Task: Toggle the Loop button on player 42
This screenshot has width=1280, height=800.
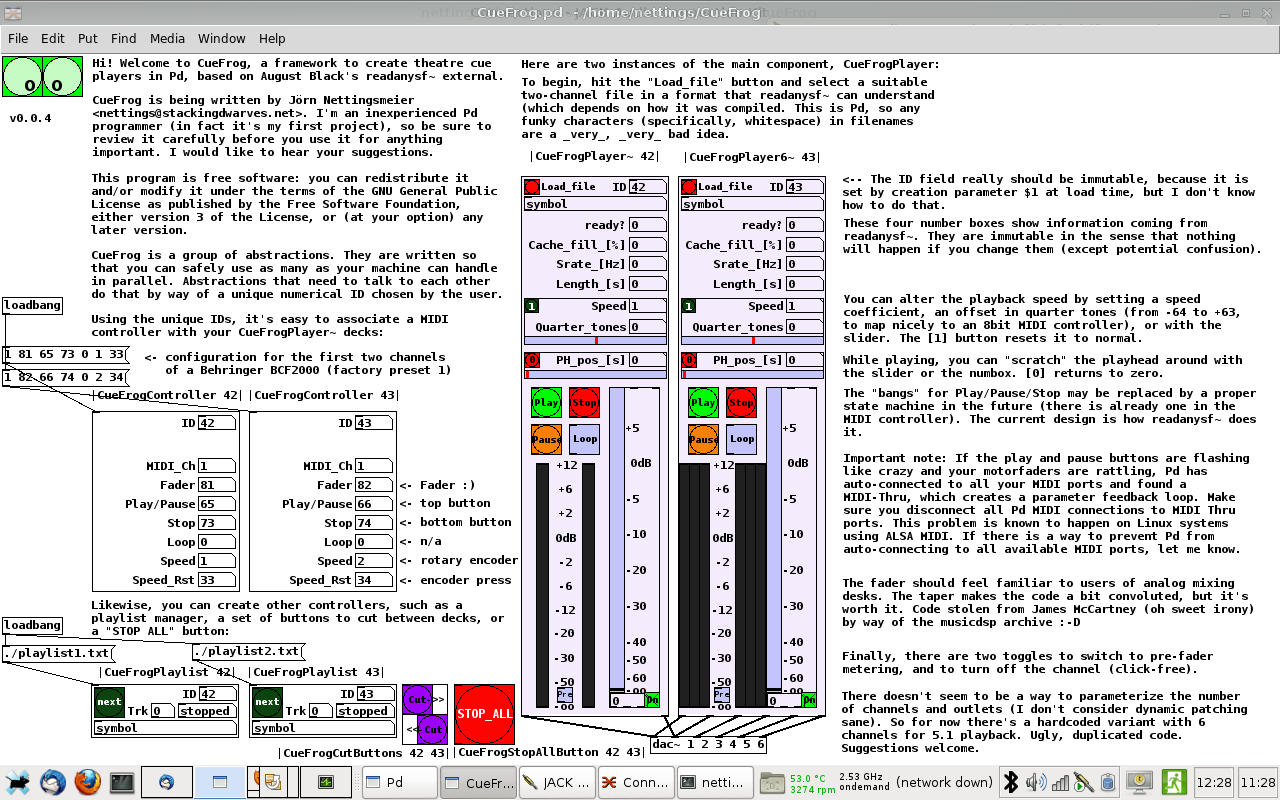Action: click(584, 439)
